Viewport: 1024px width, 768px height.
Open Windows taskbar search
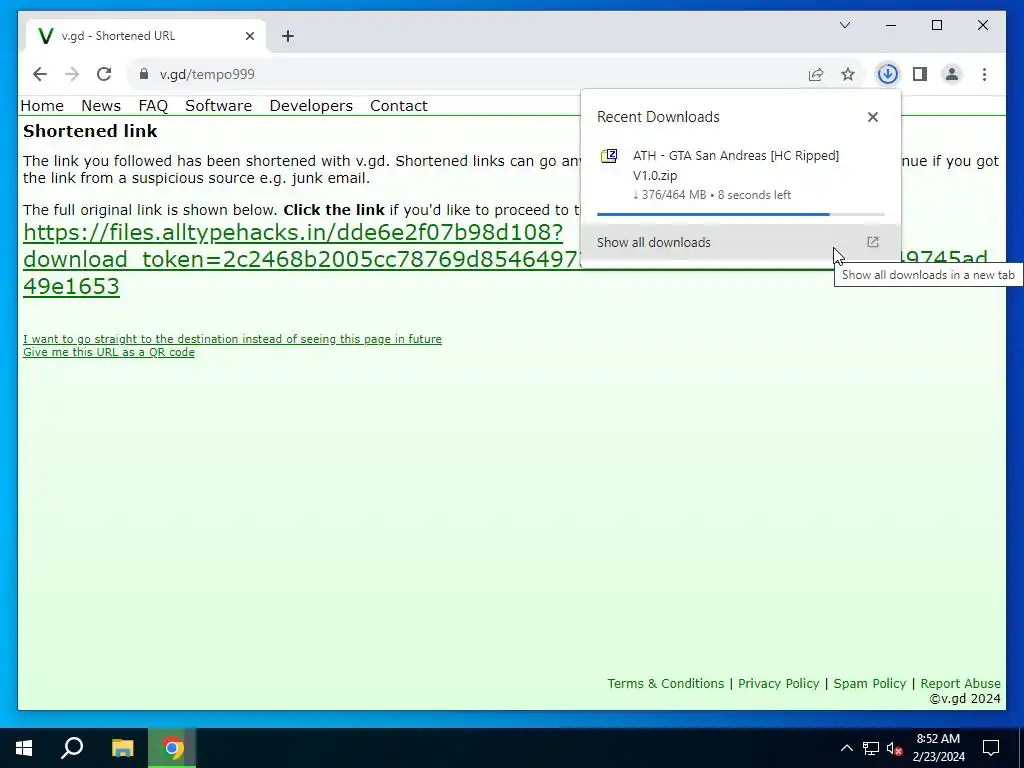click(x=72, y=748)
